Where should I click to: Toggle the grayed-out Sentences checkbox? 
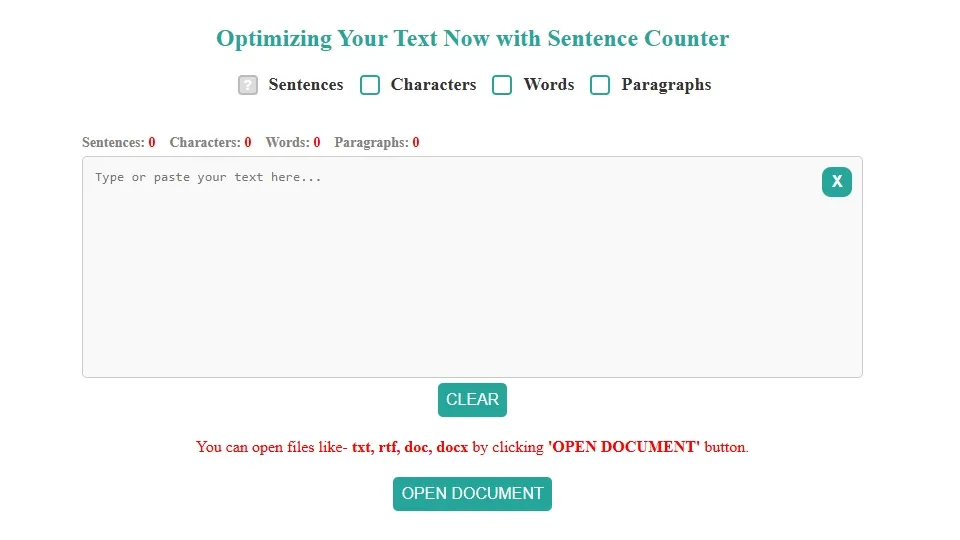247,85
